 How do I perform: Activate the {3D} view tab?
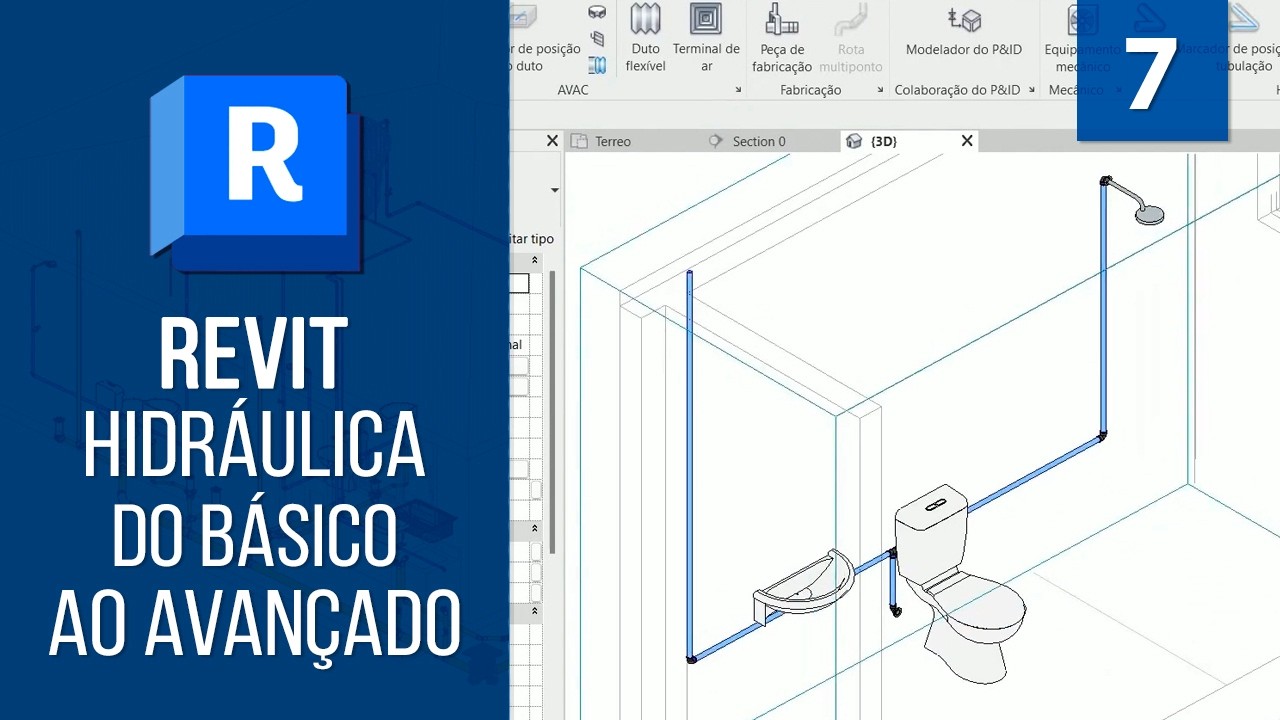pos(884,141)
